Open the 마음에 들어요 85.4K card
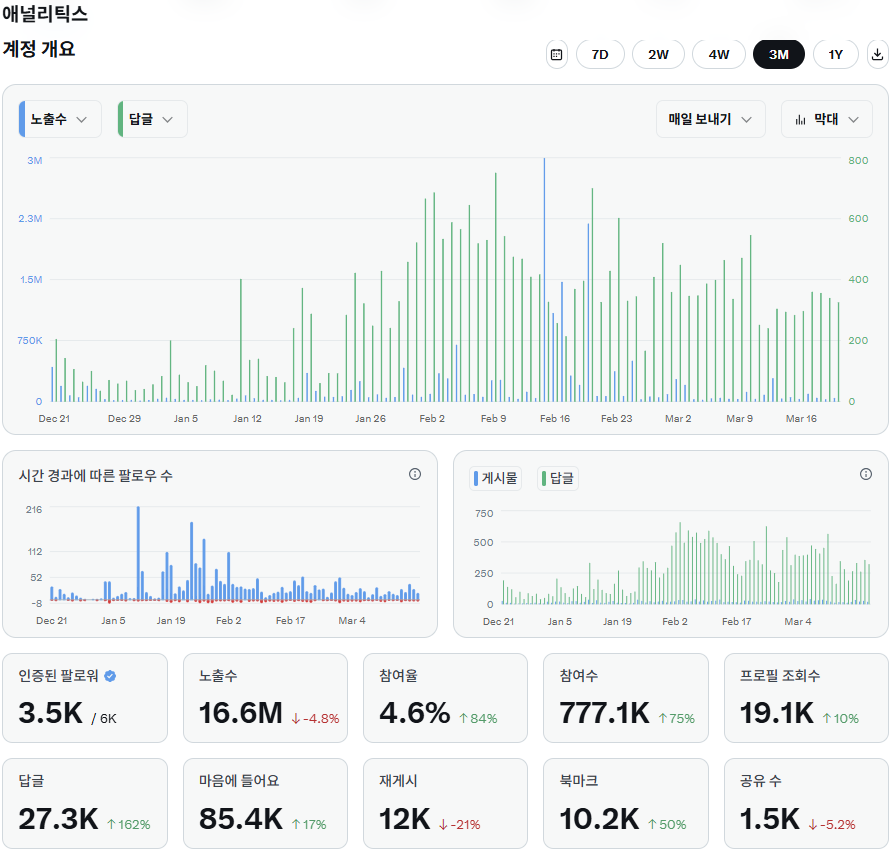Screen dimensions: 892x855 coord(265,803)
